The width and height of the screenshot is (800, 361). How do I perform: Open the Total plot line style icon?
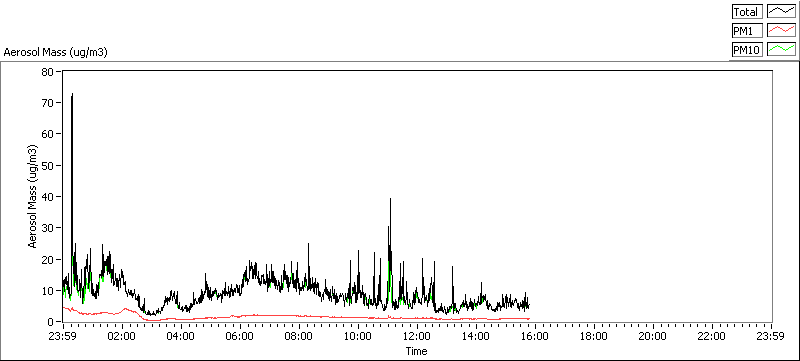click(x=782, y=11)
